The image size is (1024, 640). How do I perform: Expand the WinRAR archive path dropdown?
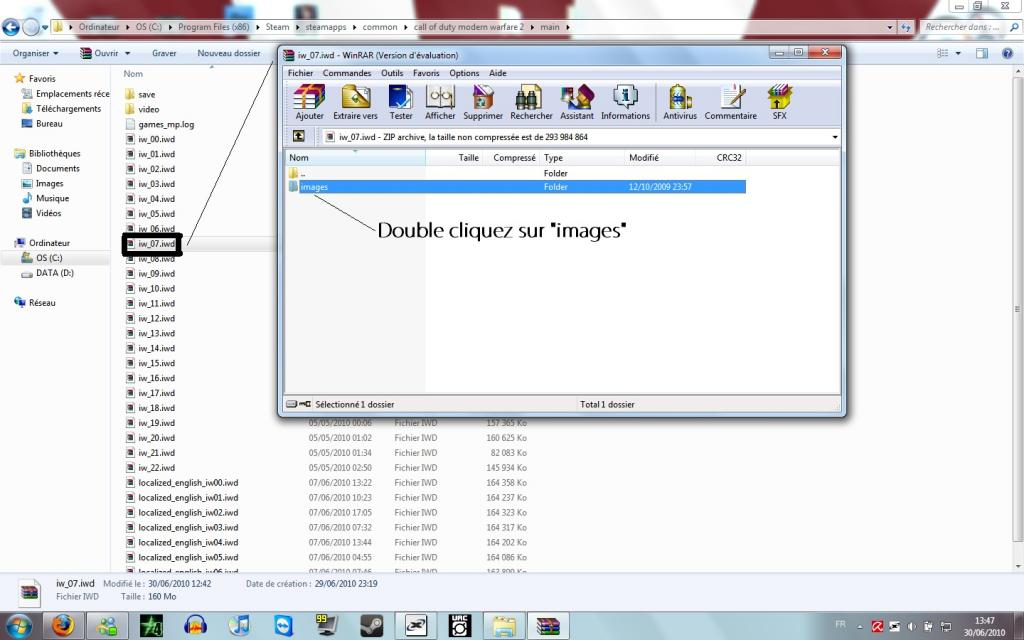[x=835, y=137]
